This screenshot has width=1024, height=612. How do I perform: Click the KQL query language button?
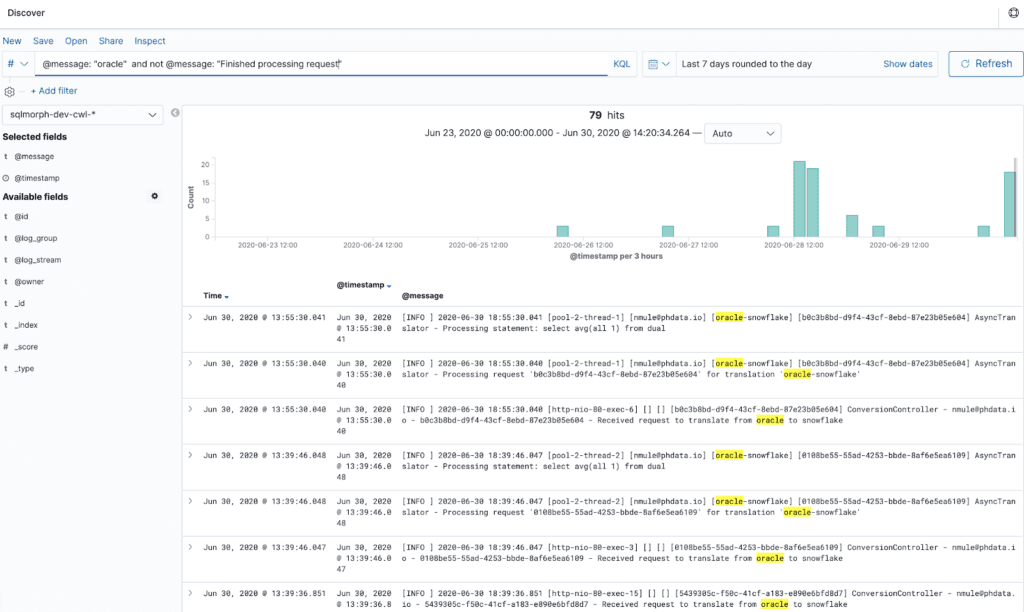[x=622, y=64]
